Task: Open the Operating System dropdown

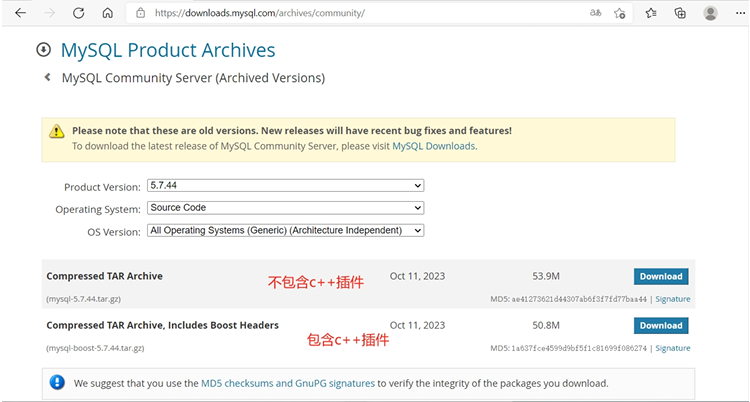Action: tap(286, 208)
